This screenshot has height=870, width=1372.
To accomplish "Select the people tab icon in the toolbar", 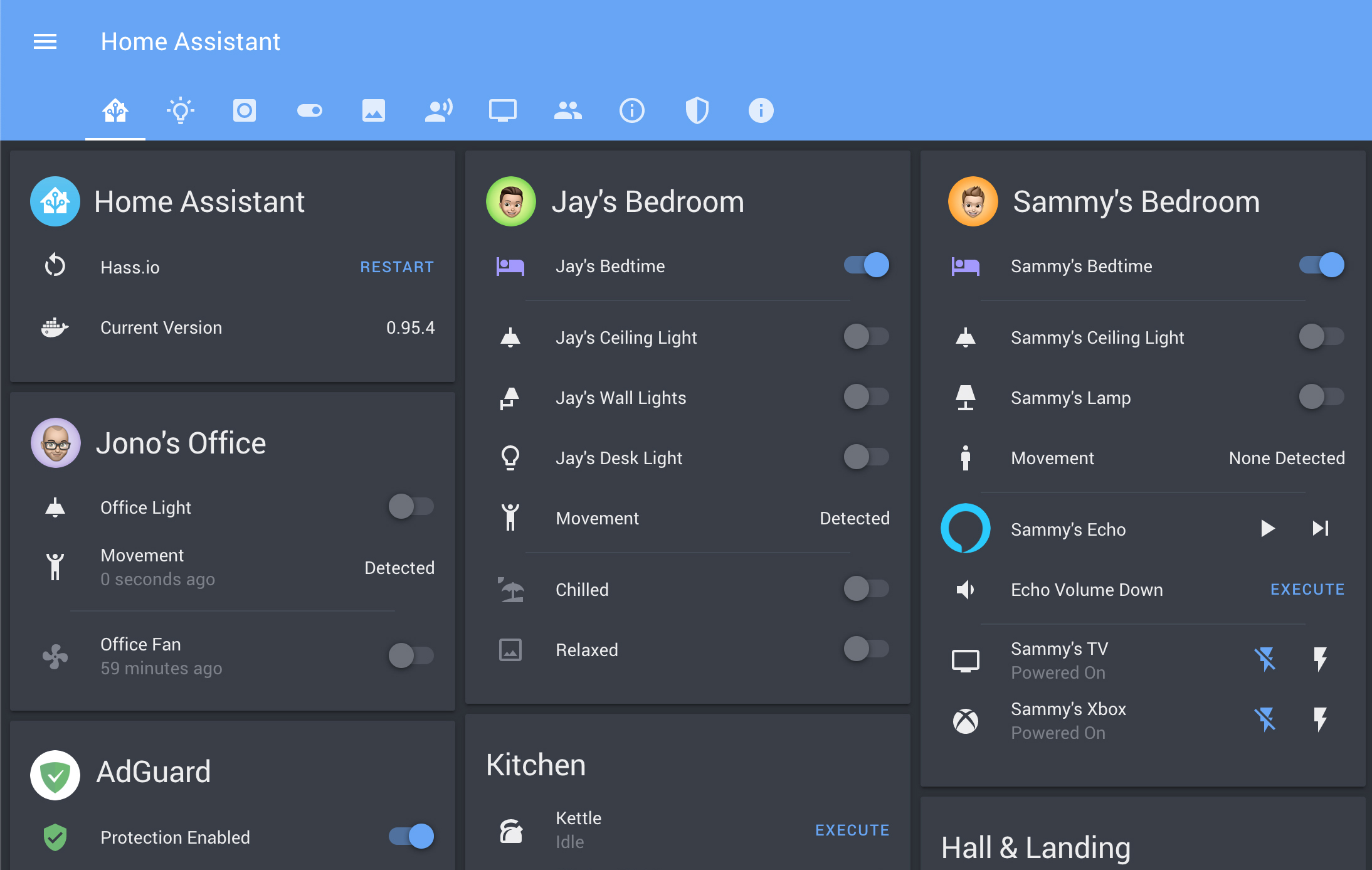I will click(567, 110).
